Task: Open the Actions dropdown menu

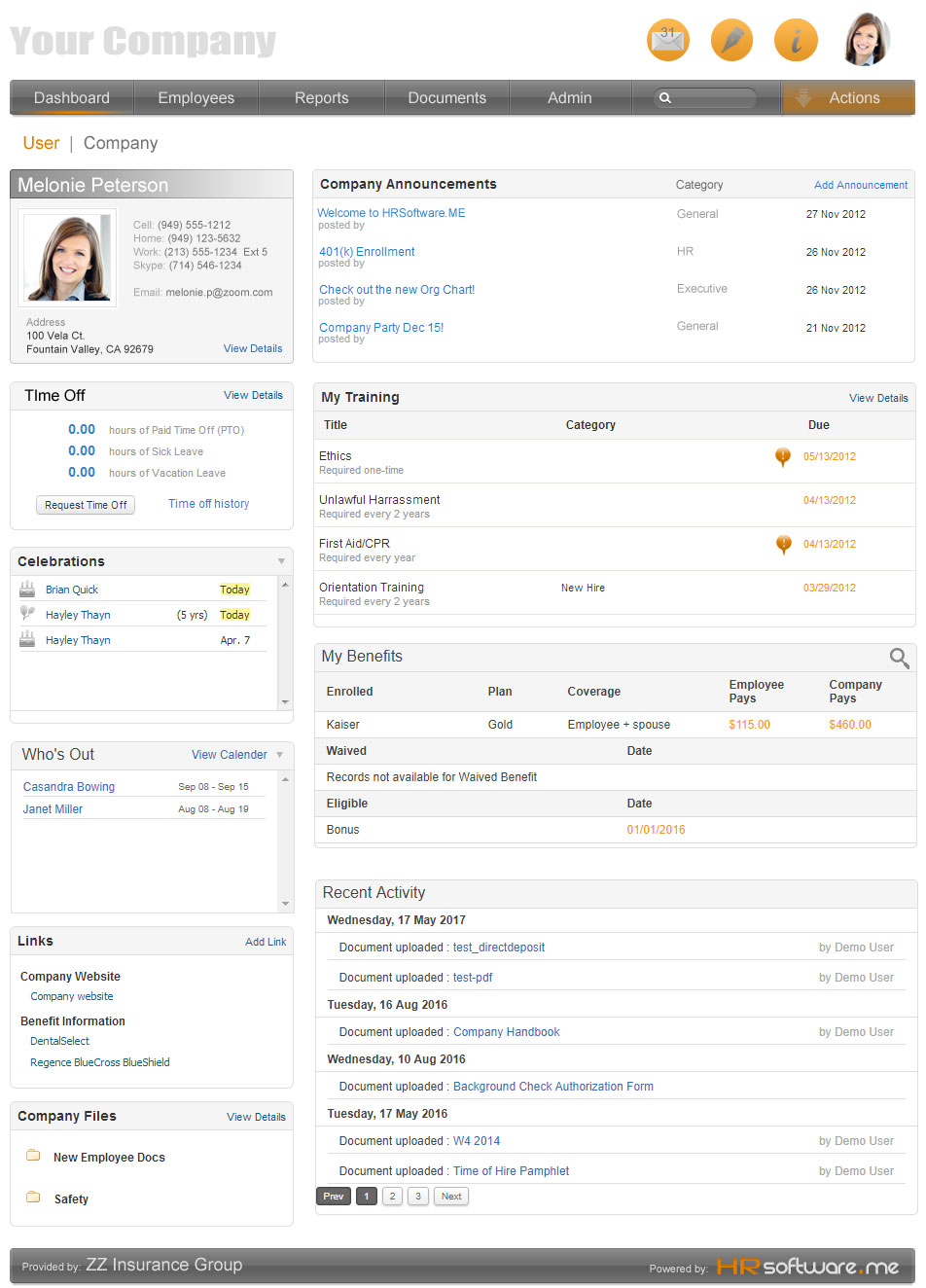Action: 848,98
